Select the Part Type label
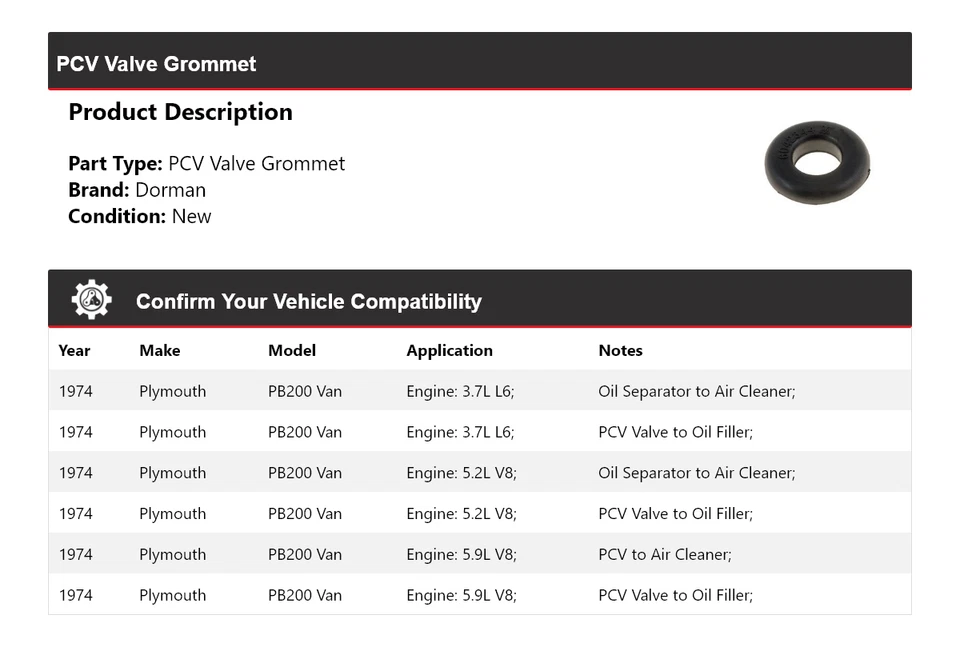960x647 pixels. (115, 164)
